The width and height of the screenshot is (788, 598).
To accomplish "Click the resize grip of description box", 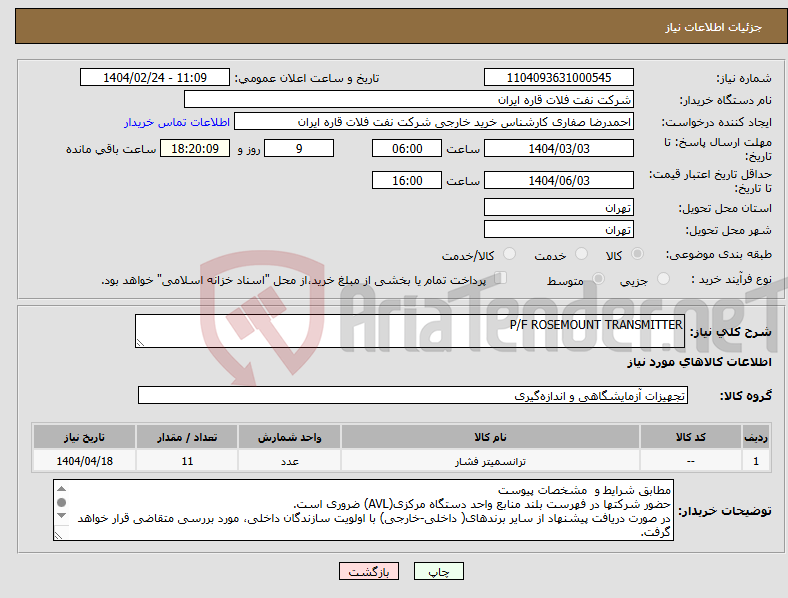I will (x=140, y=343).
